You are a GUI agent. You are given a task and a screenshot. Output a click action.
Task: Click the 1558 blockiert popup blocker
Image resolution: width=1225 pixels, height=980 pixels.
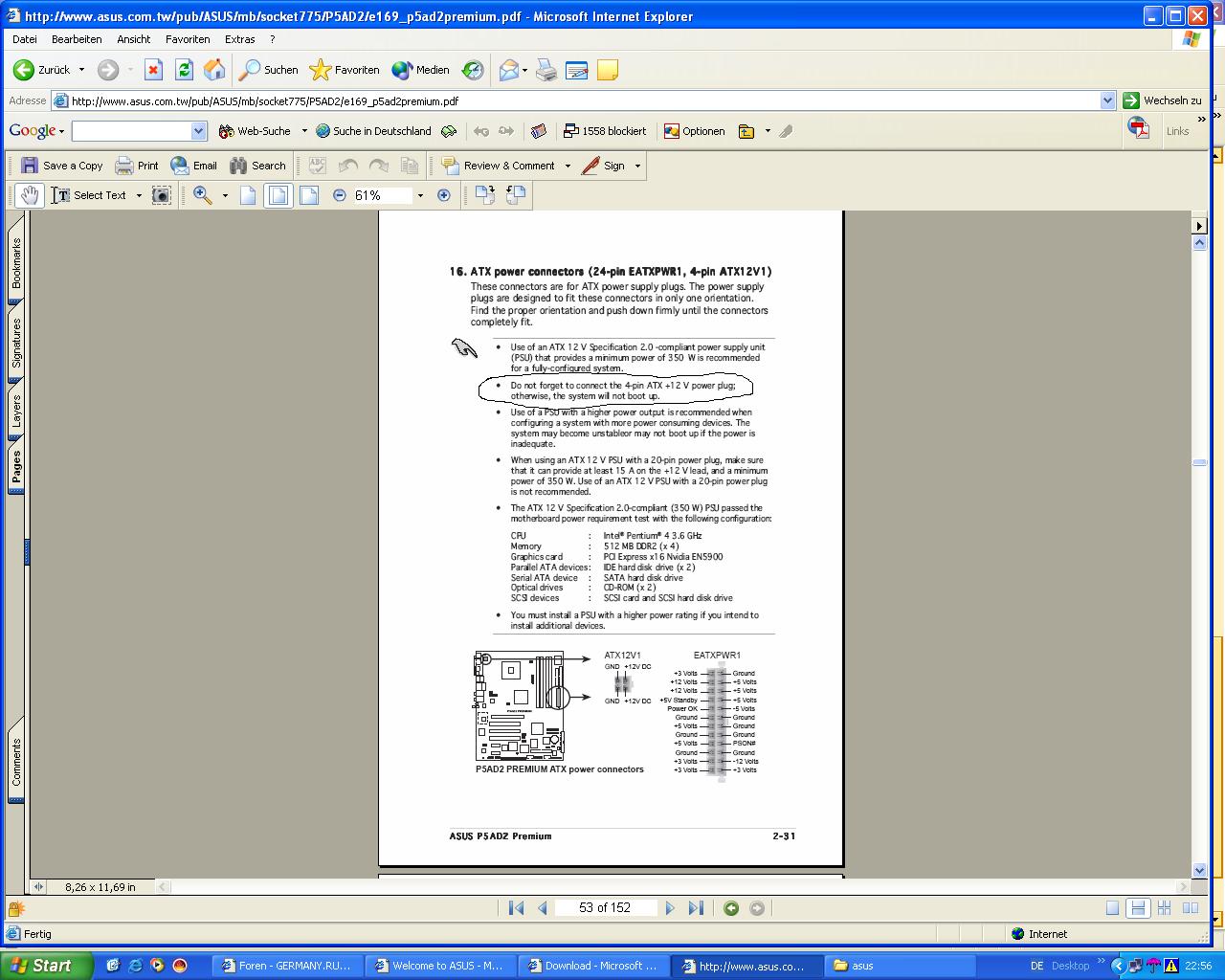[x=604, y=131]
